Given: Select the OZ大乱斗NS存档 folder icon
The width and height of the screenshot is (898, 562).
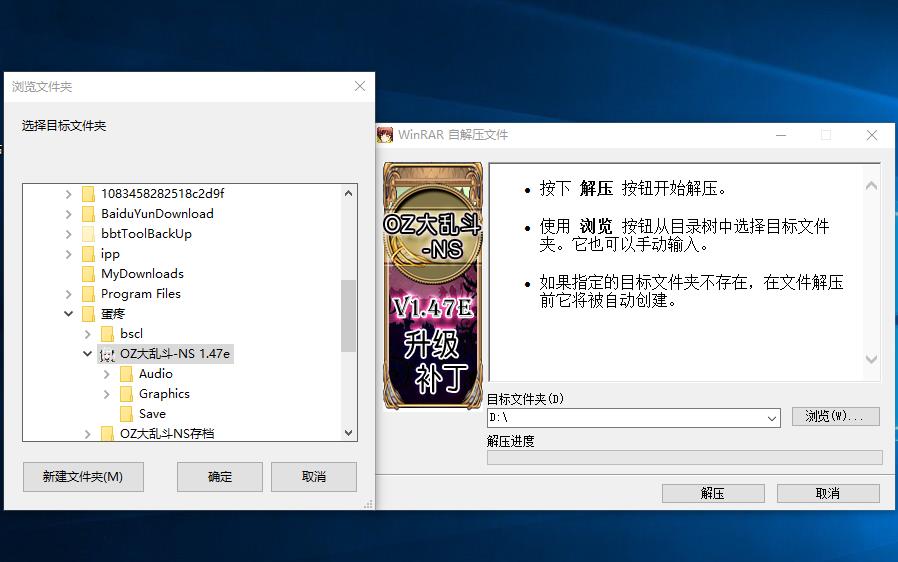Looking at the screenshot, I should pyautogui.click(x=107, y=434).
